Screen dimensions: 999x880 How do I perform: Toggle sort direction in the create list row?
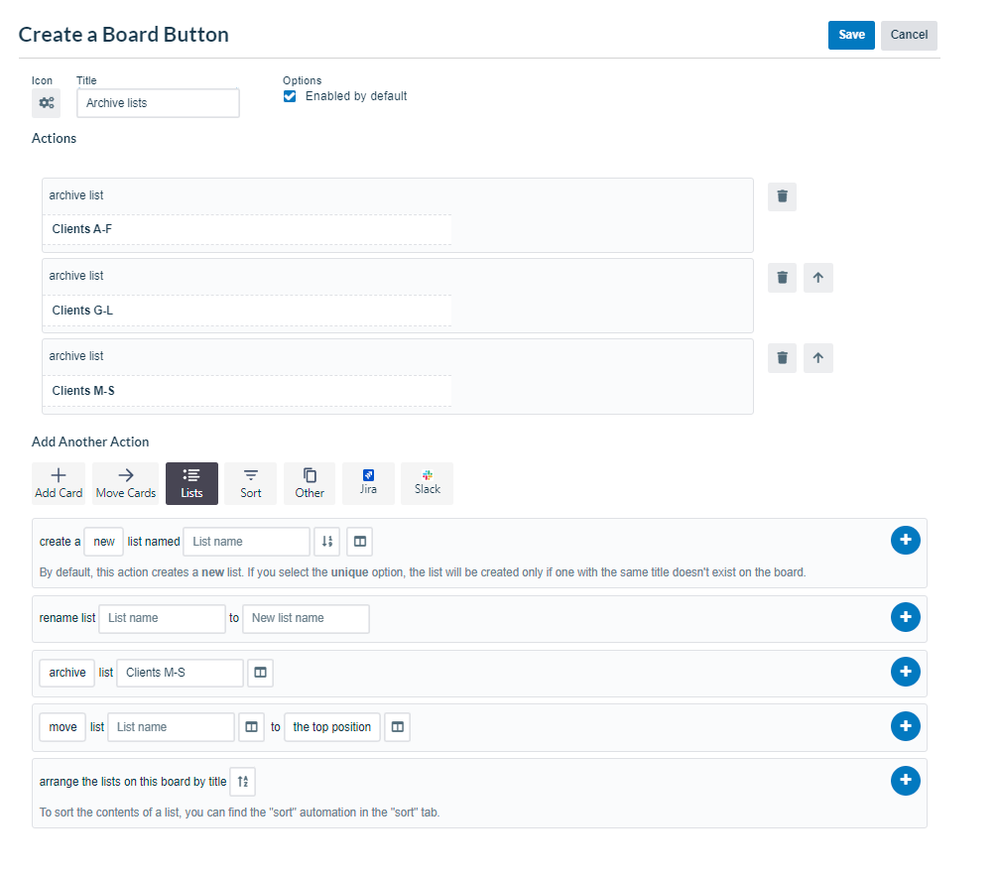coord(327,541)
